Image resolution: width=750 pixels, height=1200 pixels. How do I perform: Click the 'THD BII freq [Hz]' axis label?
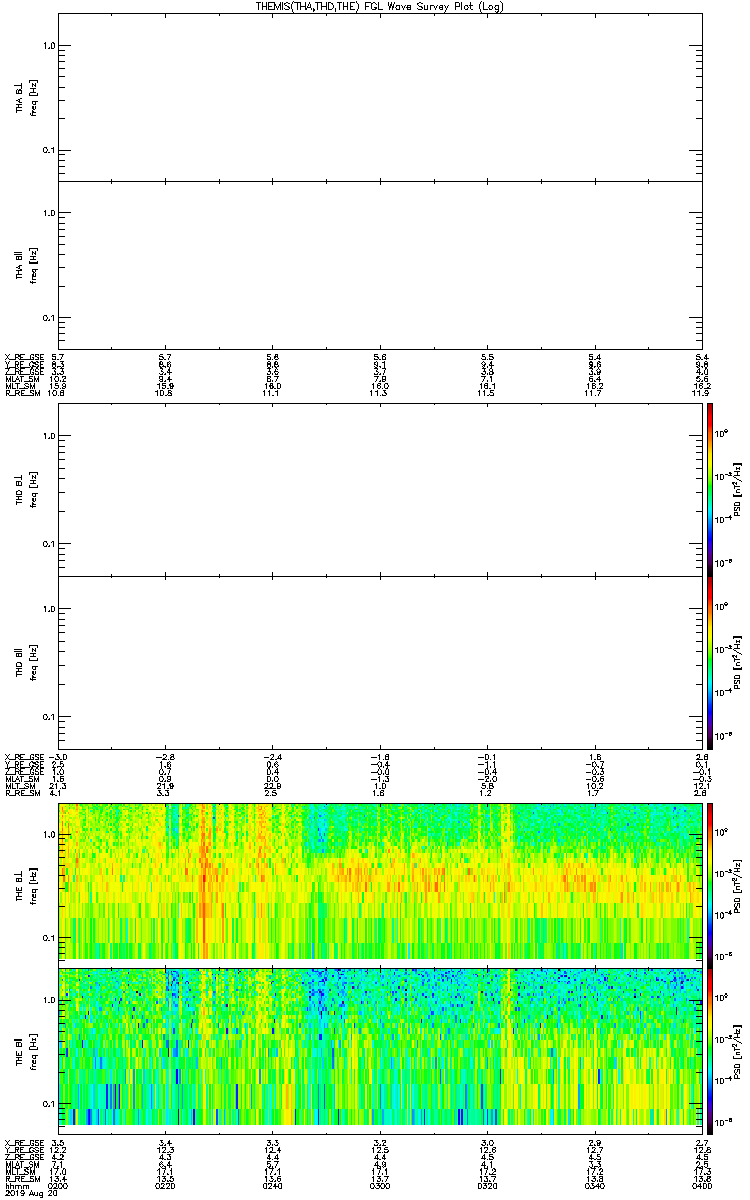point(26,662)
